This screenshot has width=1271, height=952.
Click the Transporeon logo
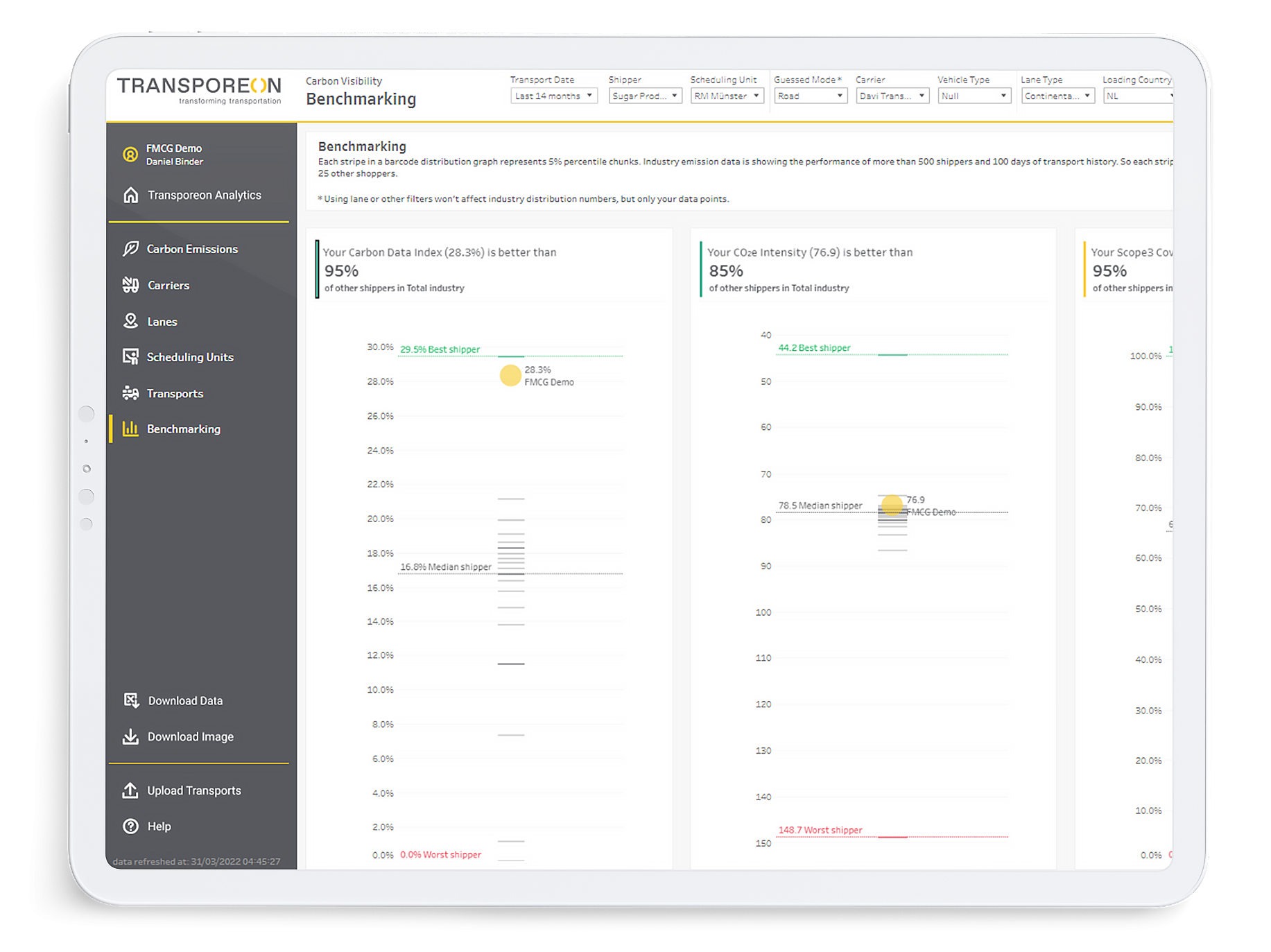pos(199,90)
